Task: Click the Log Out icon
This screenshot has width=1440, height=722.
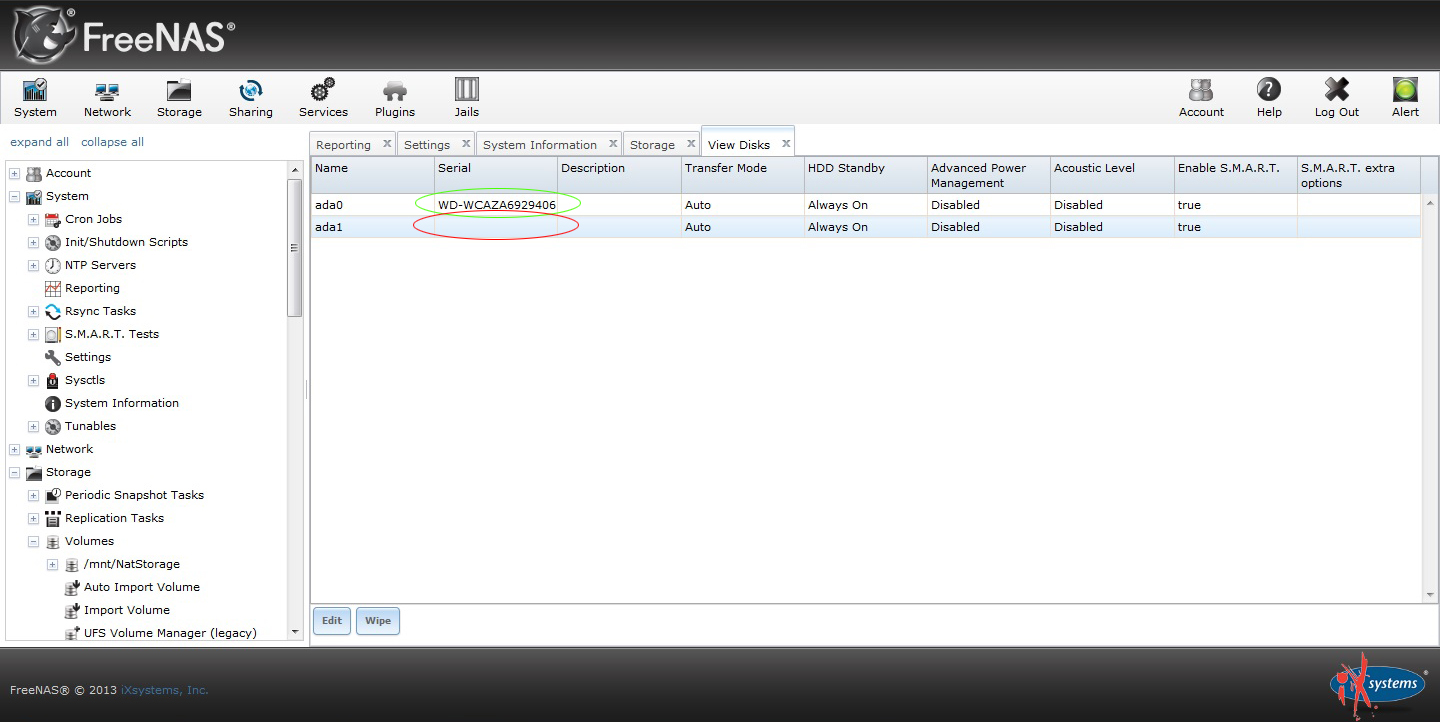Action: [x=1337, y=98]
